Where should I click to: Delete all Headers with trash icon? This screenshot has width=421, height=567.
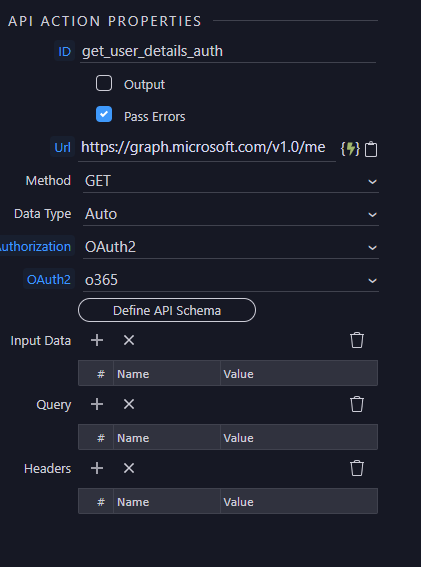click(x=357, y=468)
